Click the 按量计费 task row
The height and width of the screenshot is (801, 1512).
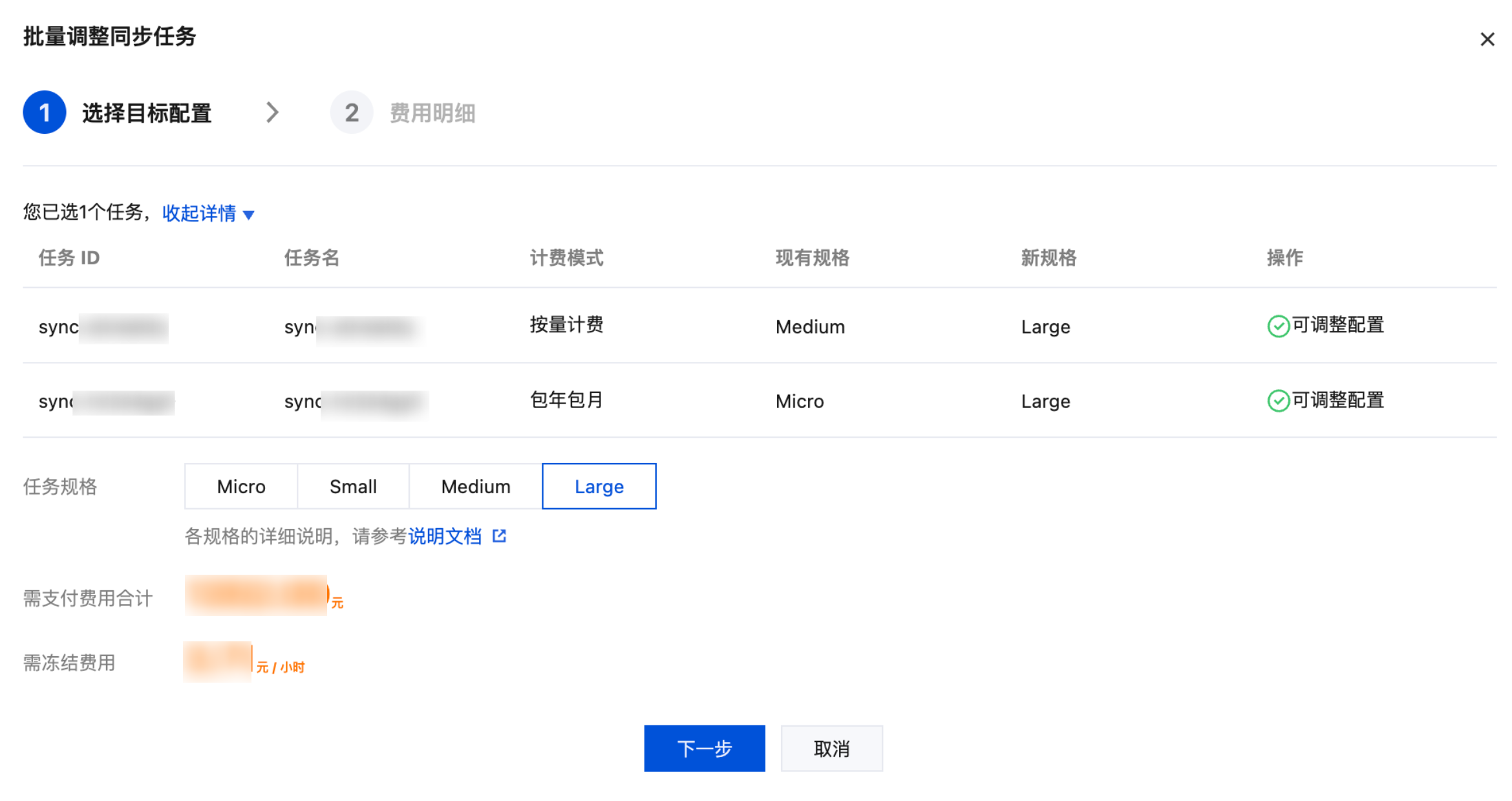pos(566,325)
